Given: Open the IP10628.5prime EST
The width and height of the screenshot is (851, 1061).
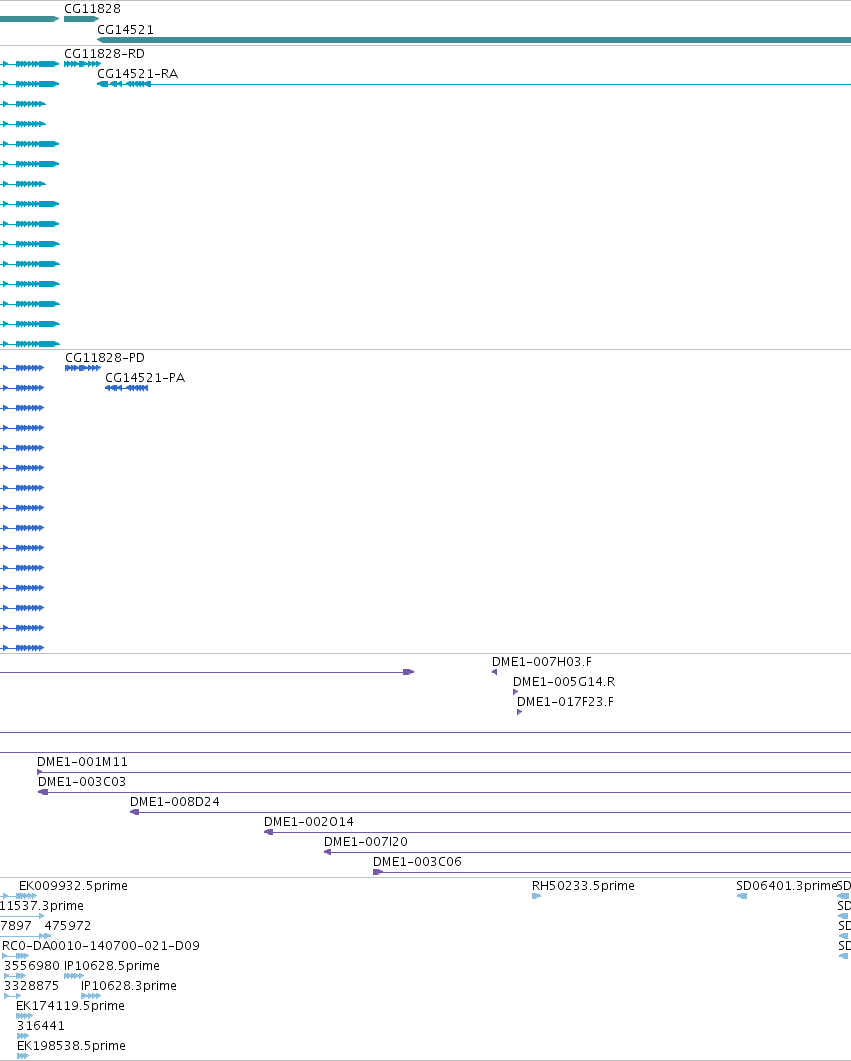Looking at the screenshot, I should [74, 976].
